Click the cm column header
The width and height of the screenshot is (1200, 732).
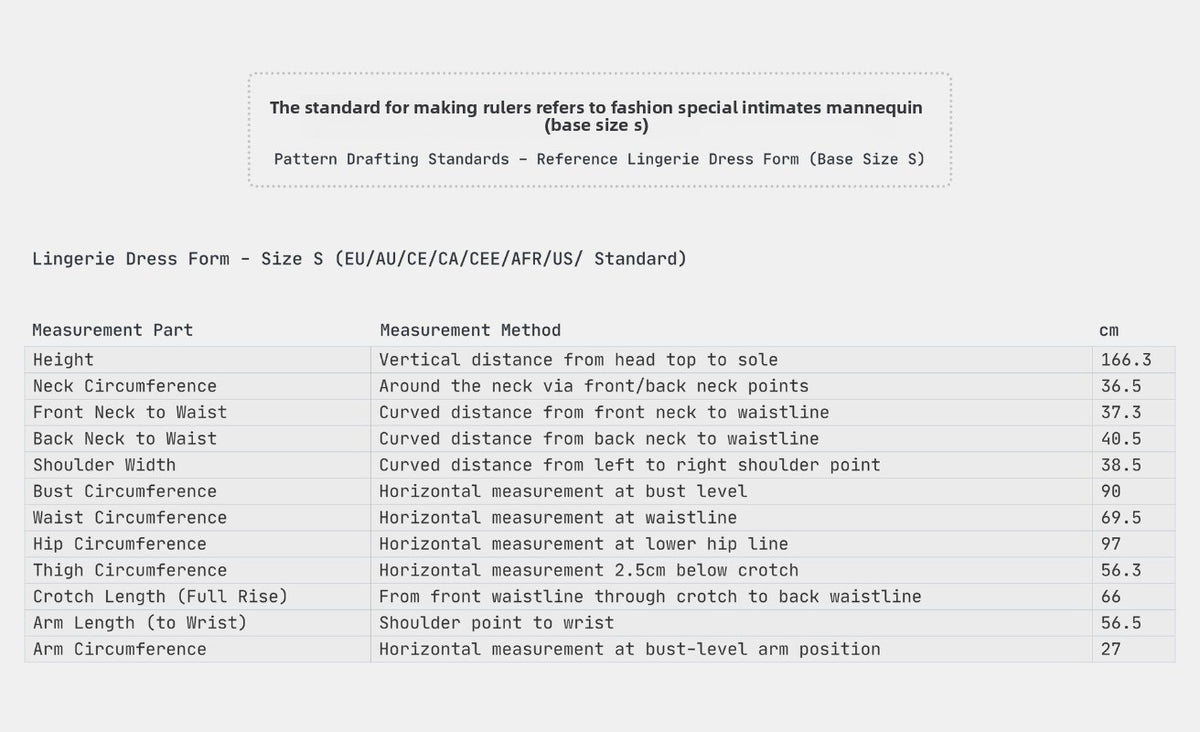click(x=1109, y=331)
